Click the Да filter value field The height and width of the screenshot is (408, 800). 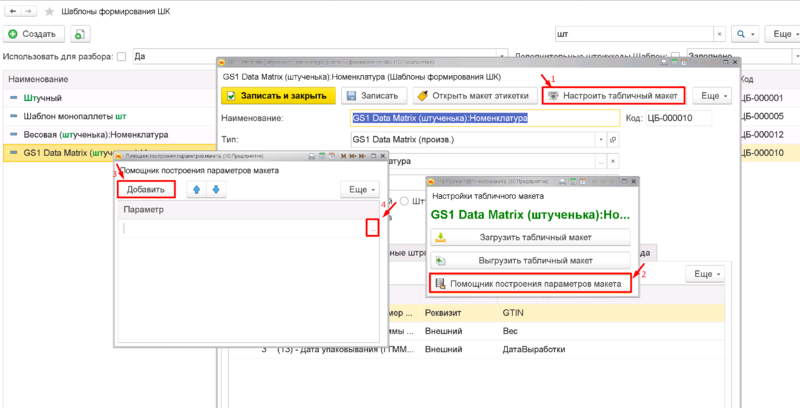pyautogui.click(x=315, y=57)
